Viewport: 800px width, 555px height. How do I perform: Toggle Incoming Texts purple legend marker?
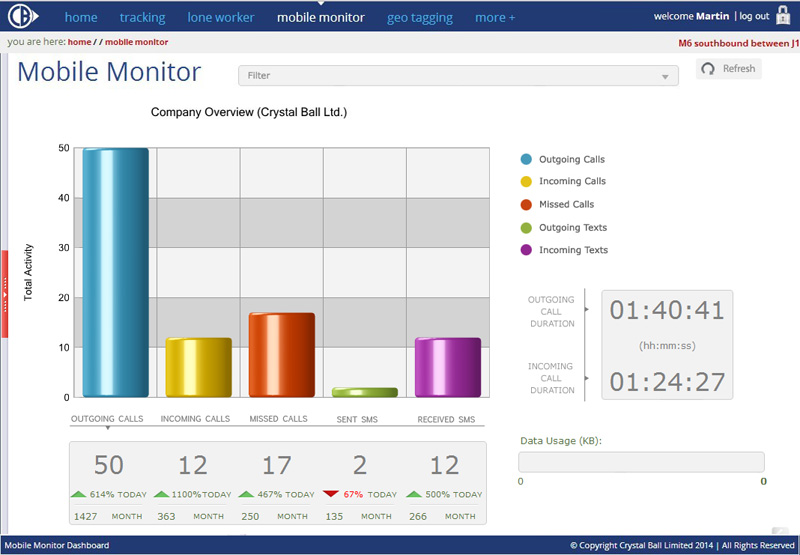coord(526,250)
